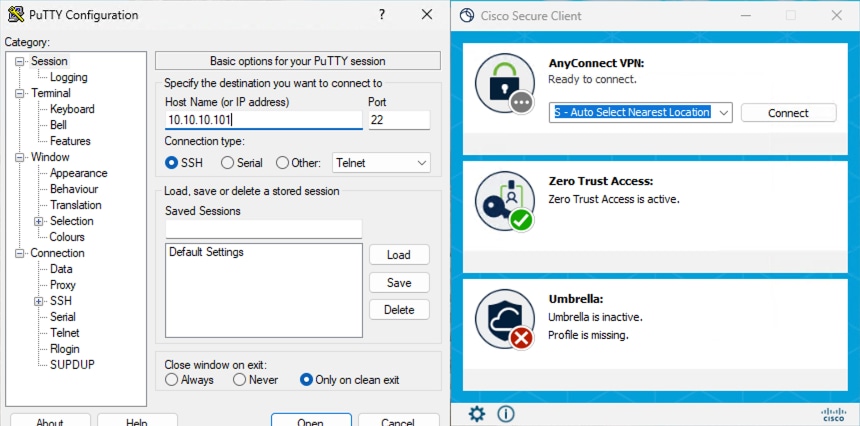Close the PuTTY Configuration window
This screenshot has width=860, height=426.
(x=427, y=15)
